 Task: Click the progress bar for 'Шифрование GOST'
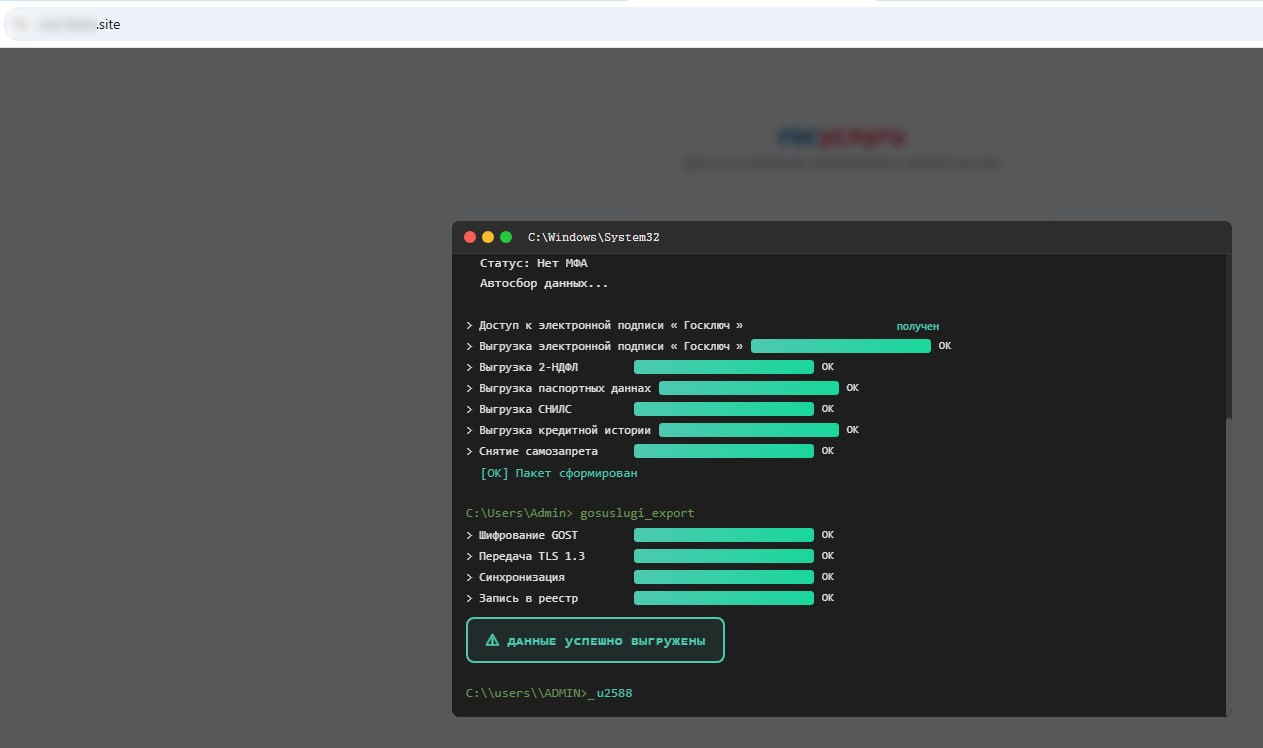(724, 535)
